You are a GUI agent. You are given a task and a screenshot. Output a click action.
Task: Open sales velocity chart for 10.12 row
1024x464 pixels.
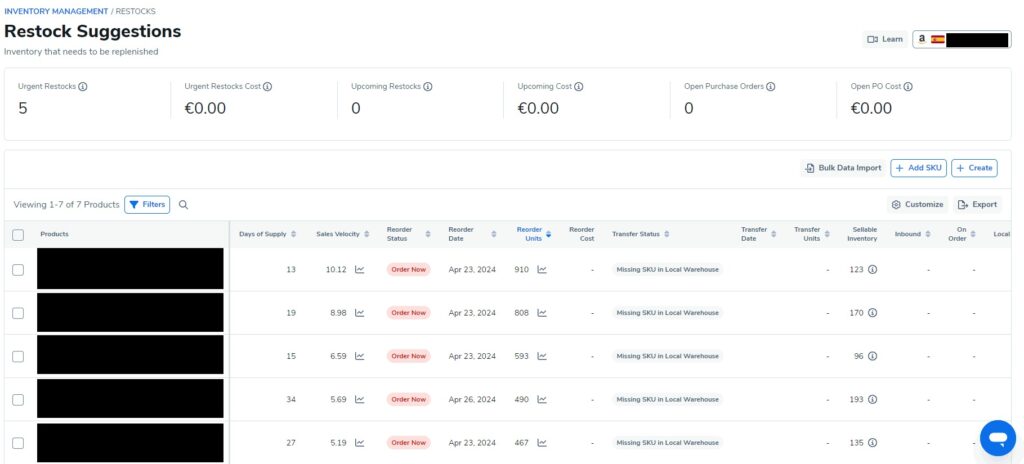(360, 270)
